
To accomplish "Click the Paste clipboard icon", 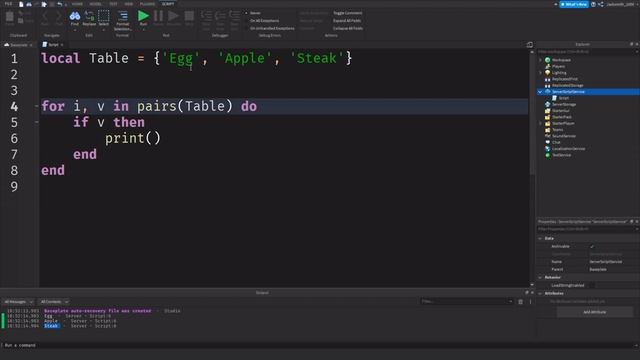I will (x=9, y=16).
